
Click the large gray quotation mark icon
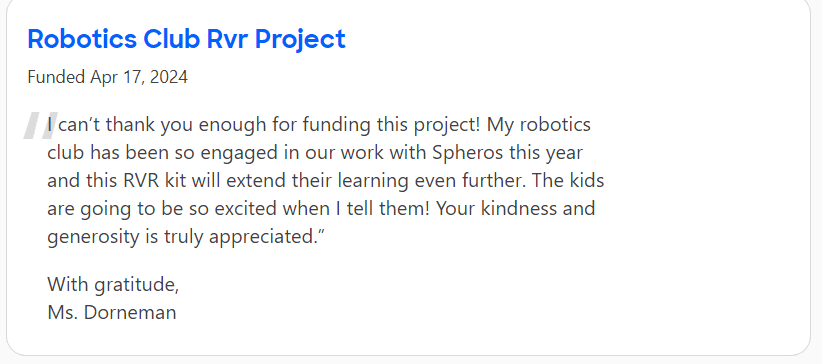point(40,126)
